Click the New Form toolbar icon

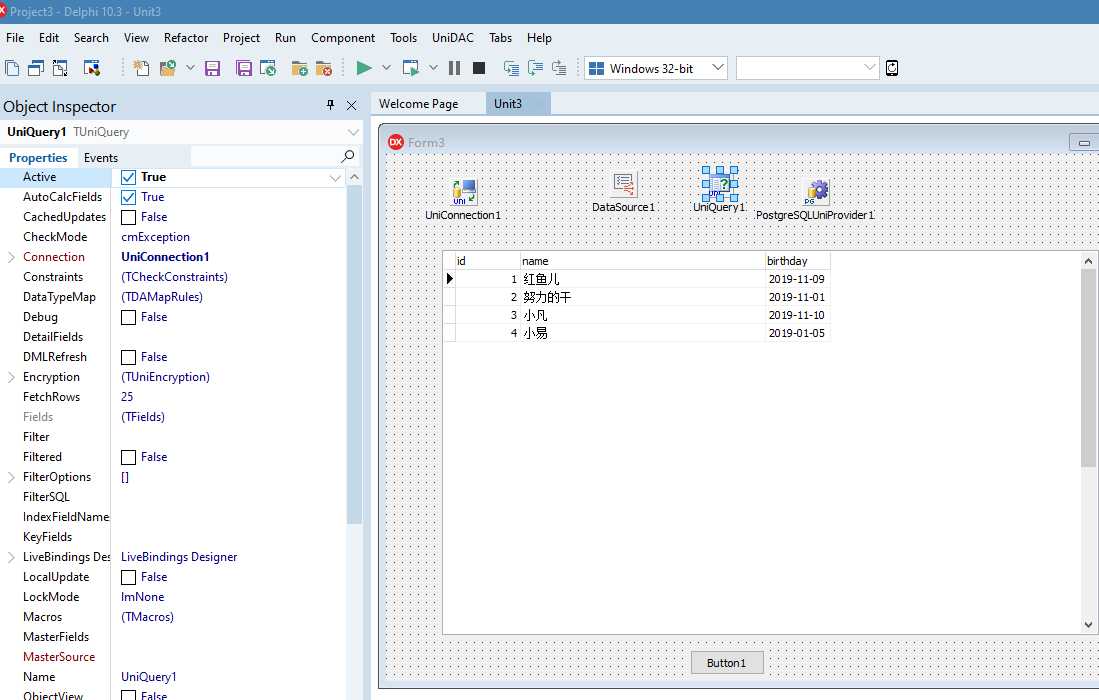pyautogui.click(x=92, y=68)
